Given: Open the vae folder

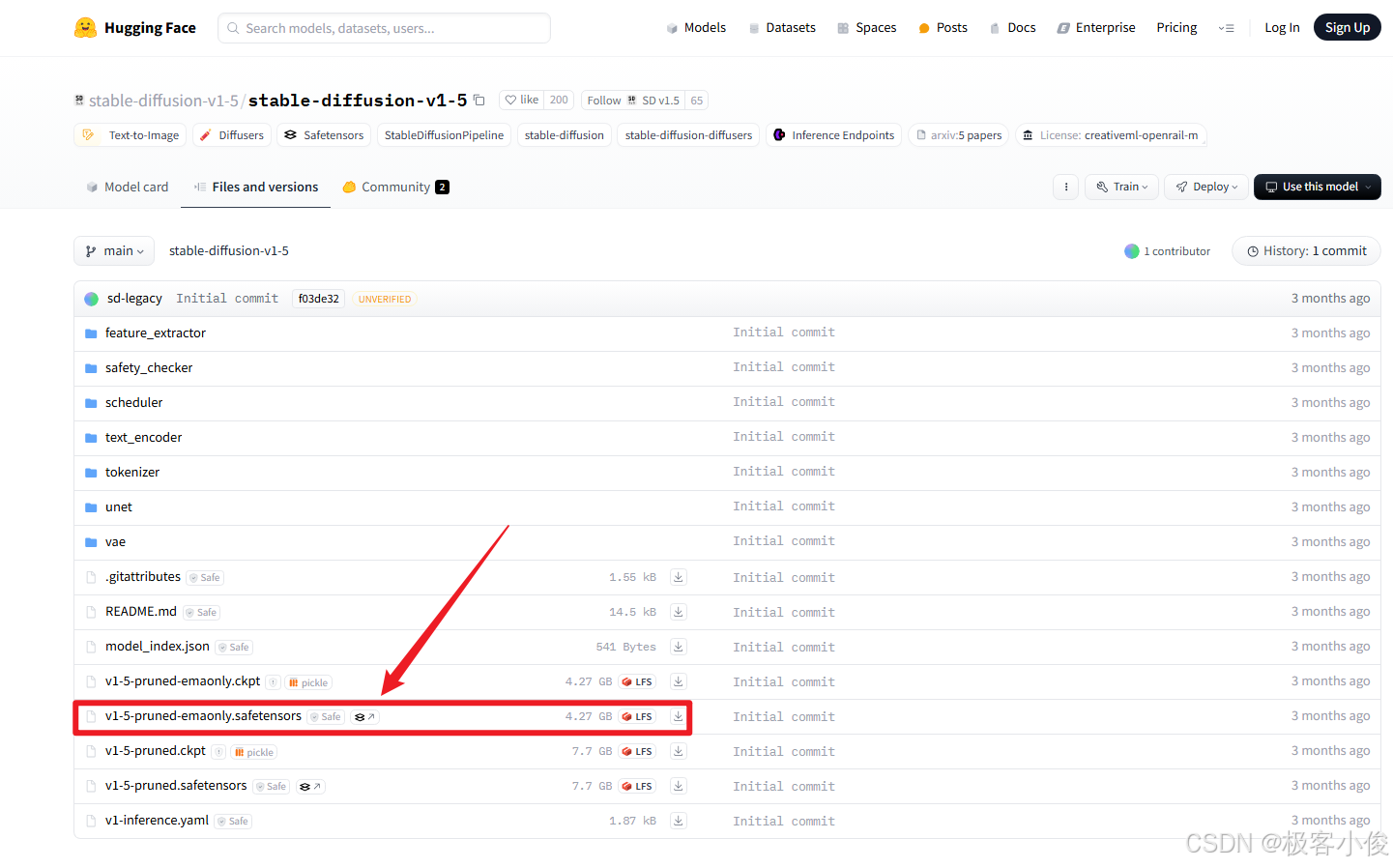Looking at the screenshot, I should [x=115, y=542].
